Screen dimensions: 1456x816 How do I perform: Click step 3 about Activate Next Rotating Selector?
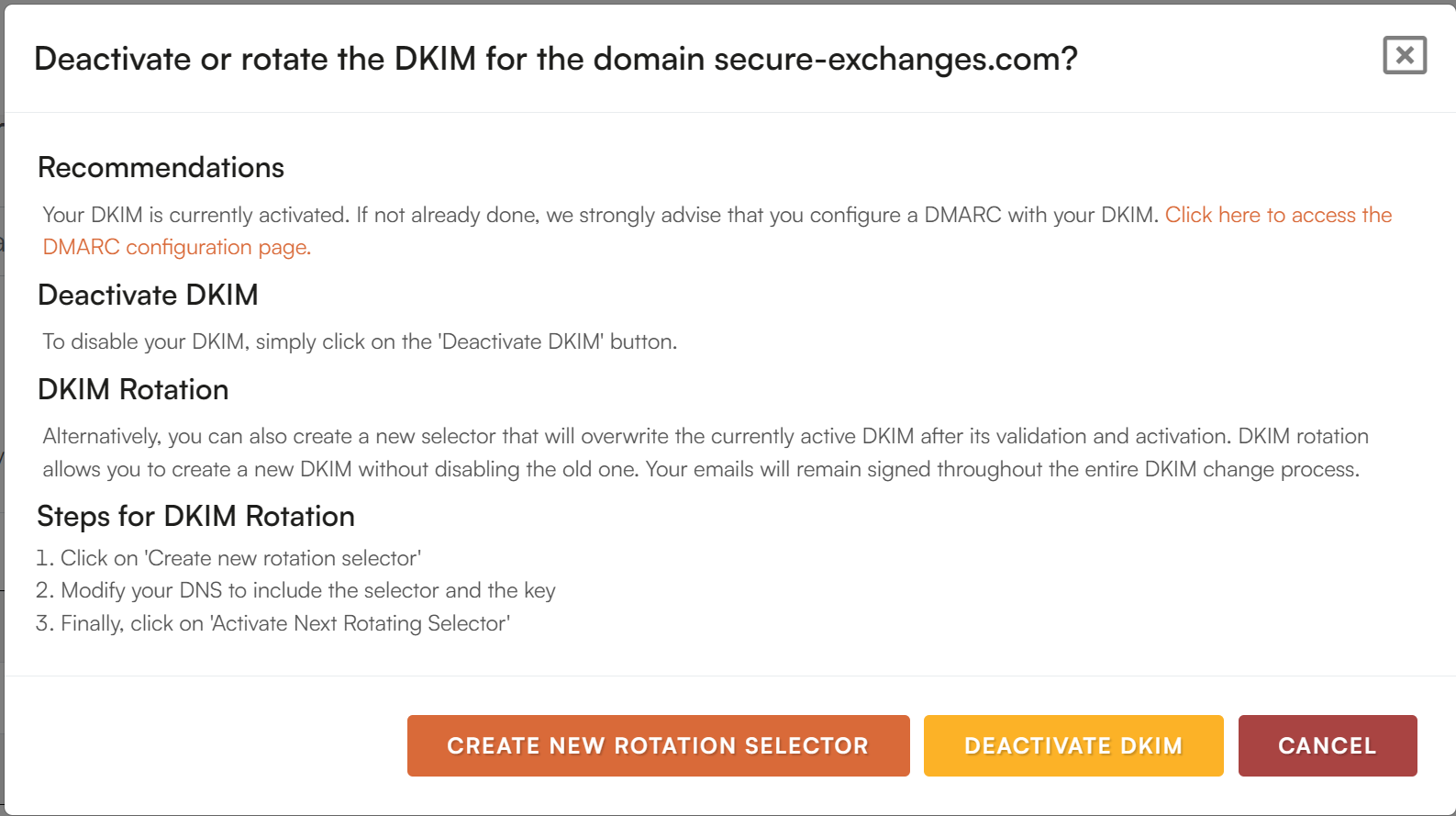coord(273,623)
